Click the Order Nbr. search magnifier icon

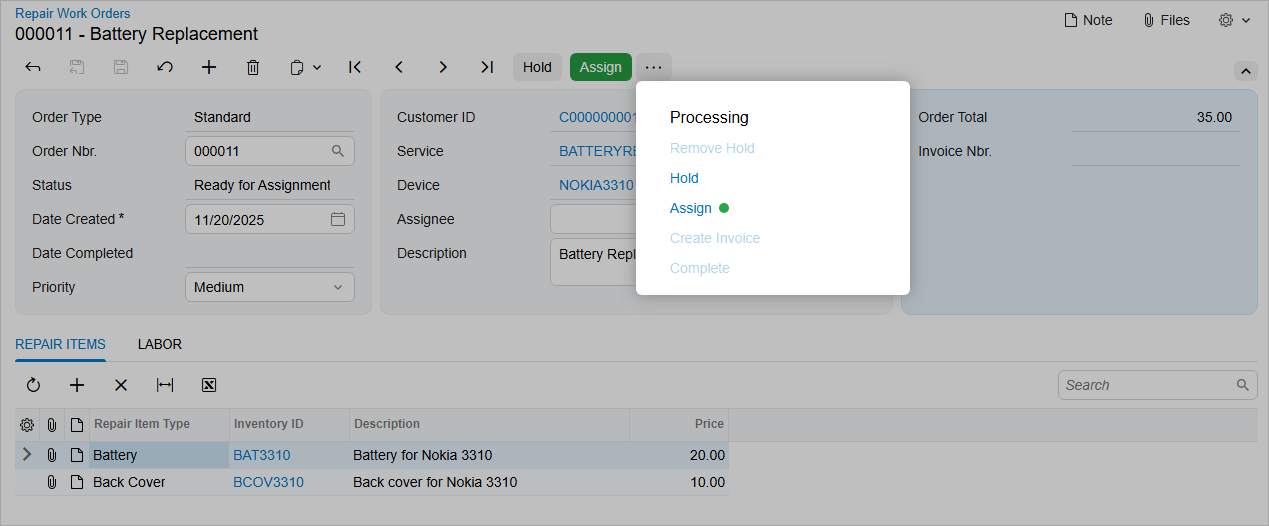tap(338, 151)
